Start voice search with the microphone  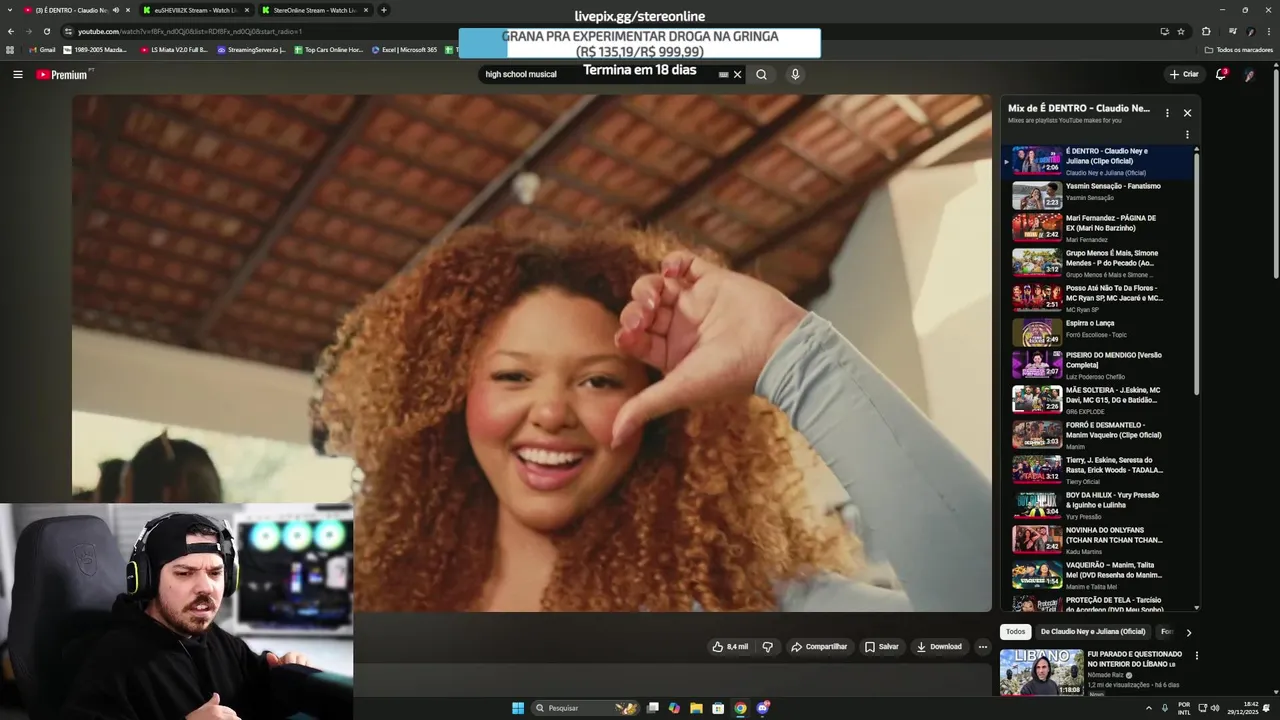[x=795, y=74]
